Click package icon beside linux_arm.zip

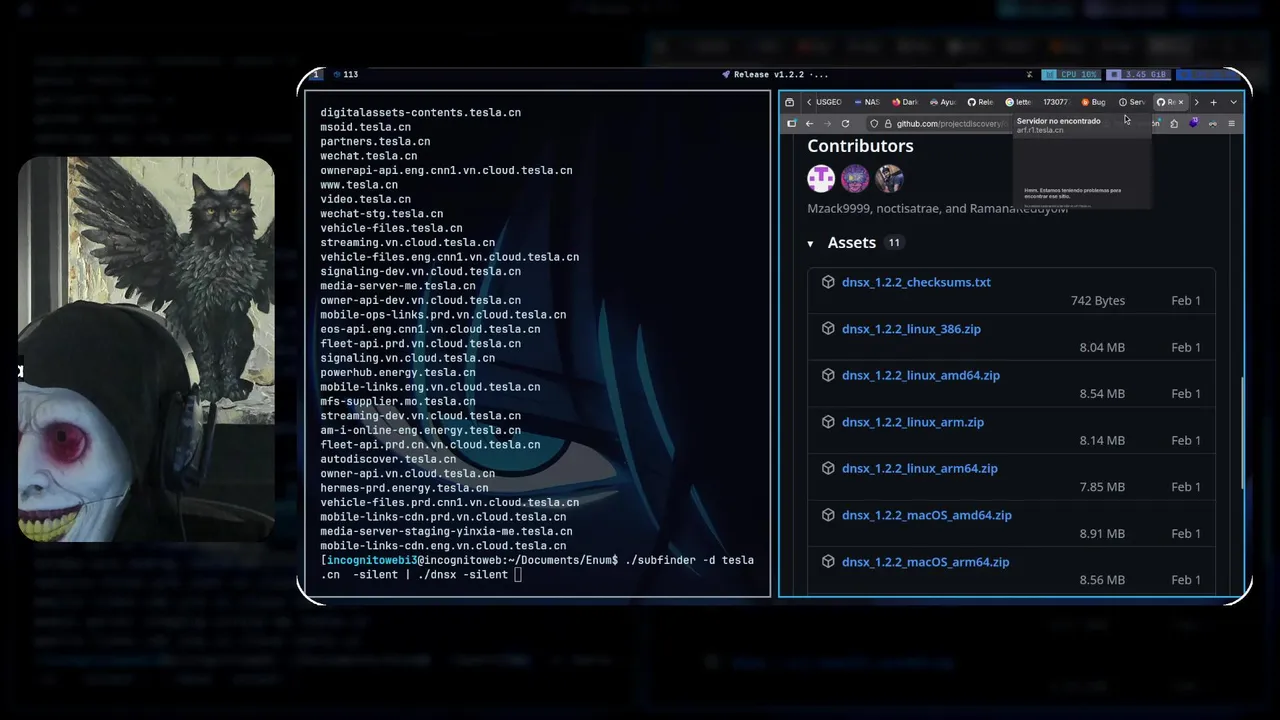pos(828,421)
